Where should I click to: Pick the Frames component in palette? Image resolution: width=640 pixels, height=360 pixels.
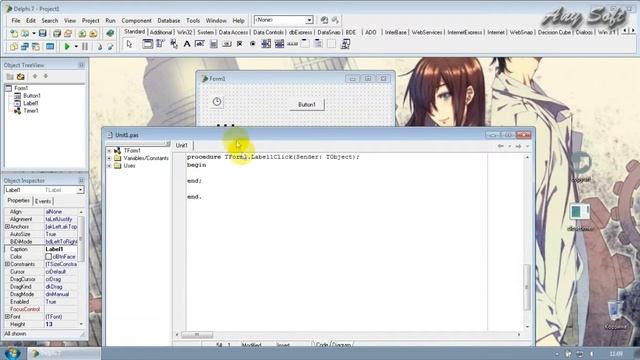pyautogui.click(x=147, y=44)
